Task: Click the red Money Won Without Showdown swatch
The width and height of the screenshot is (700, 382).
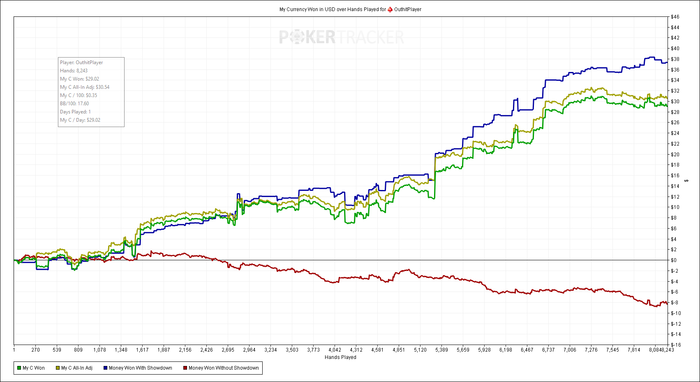Action: pos(185,368)
